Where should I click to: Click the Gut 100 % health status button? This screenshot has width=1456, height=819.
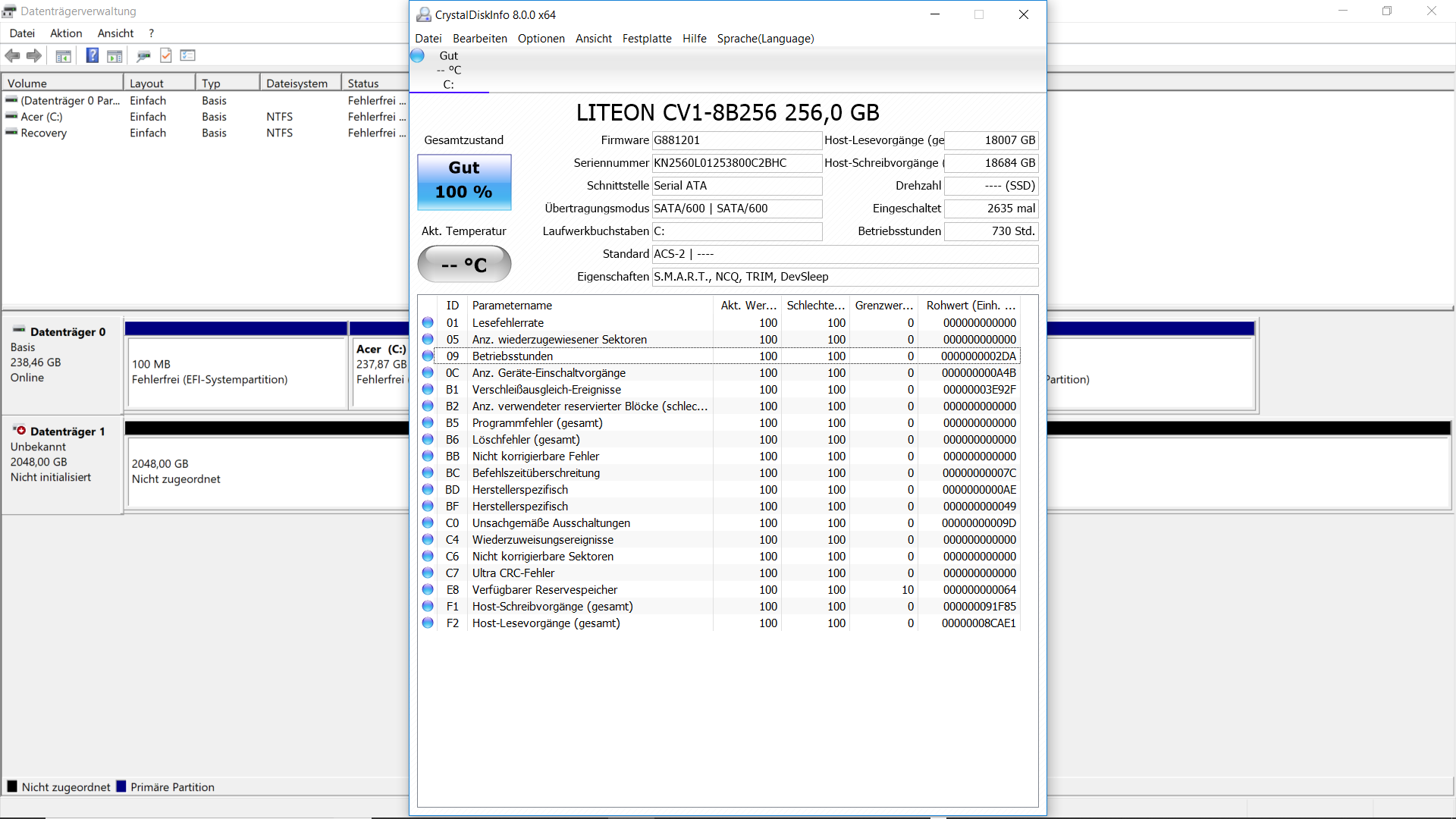[464, 182]
